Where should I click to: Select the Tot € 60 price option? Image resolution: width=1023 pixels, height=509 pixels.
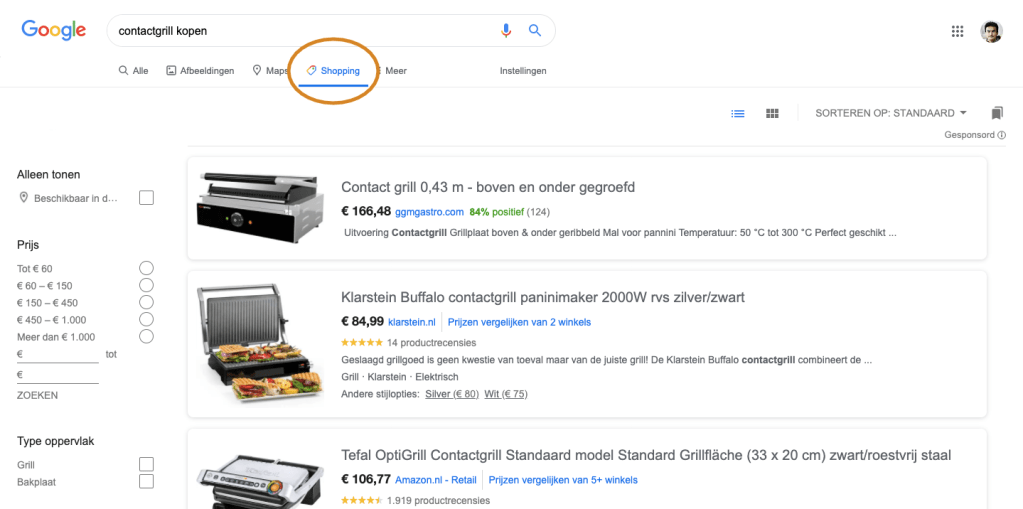click(146, 268)
